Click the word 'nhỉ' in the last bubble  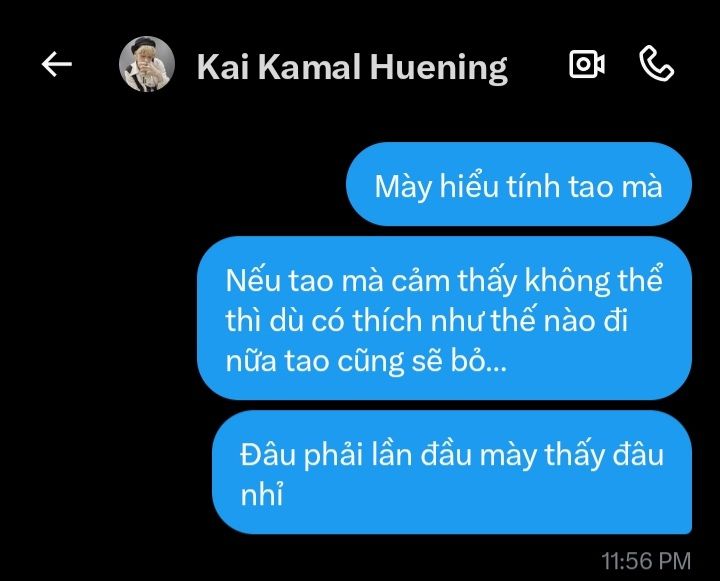click(262, 494)
